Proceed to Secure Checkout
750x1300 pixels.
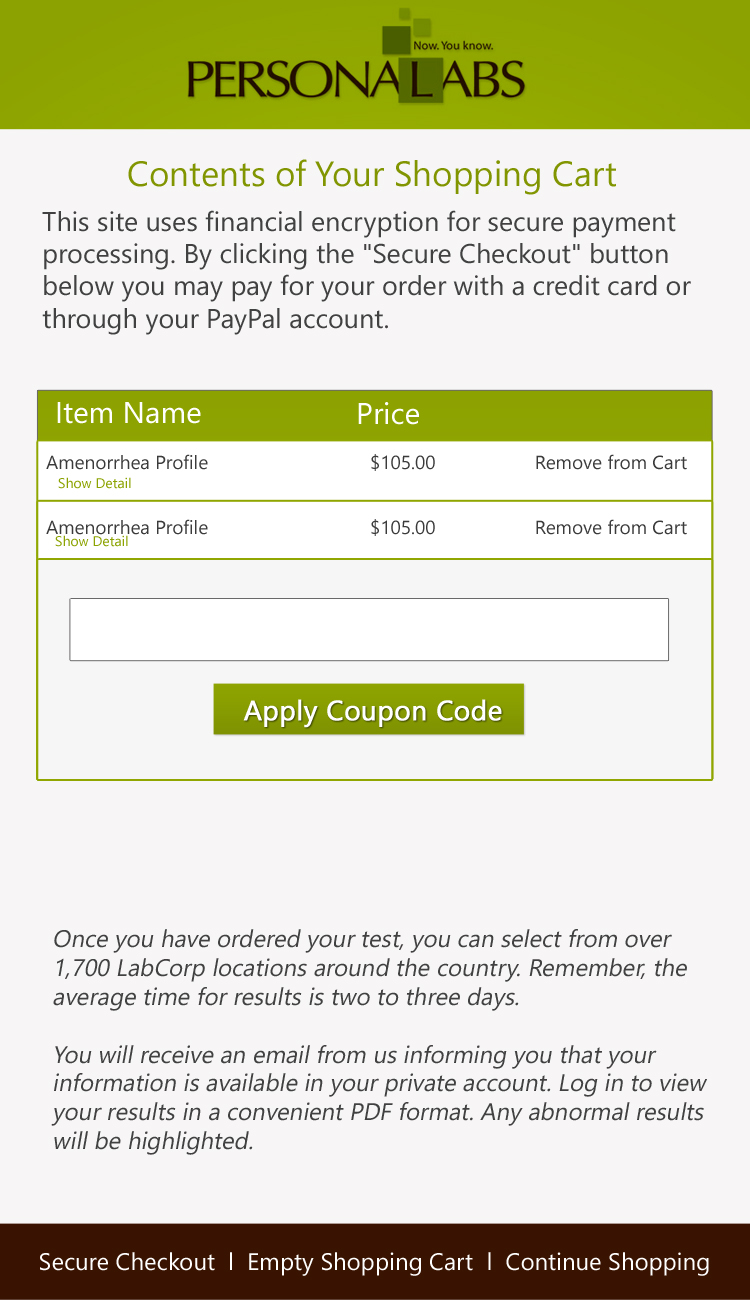(x=127, y=1262)
